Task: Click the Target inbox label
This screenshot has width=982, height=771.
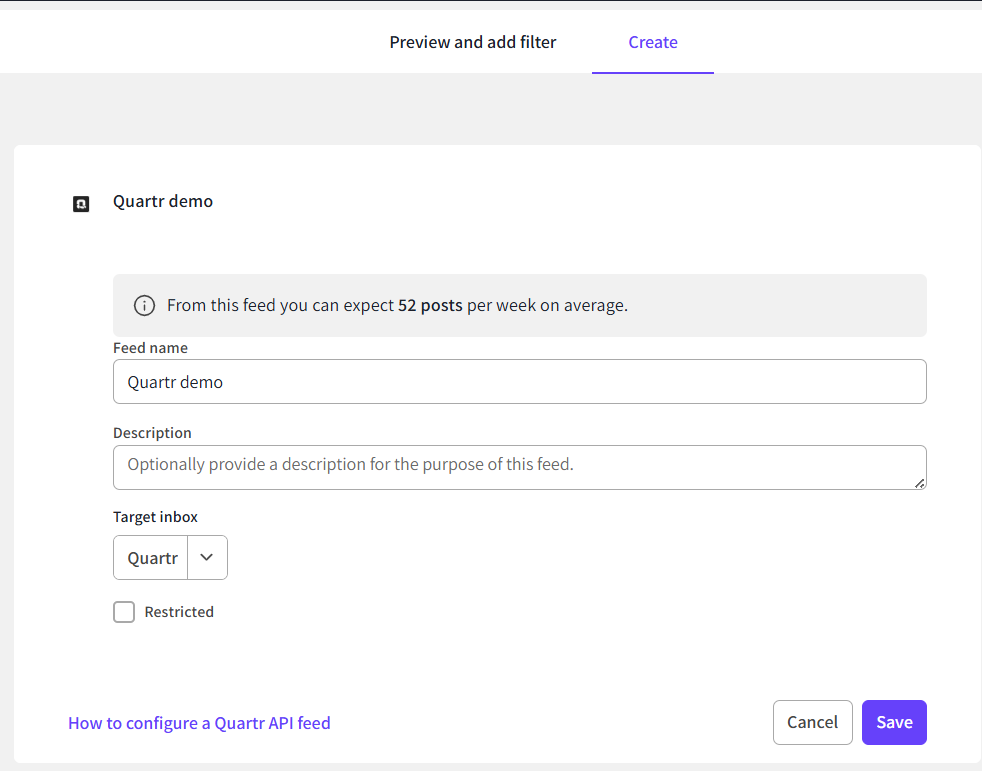Action: (x=155, y=517)
